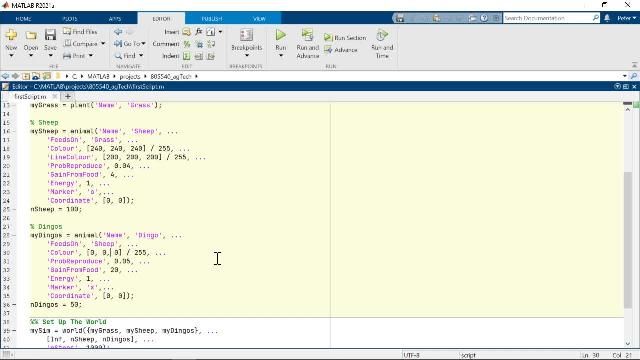Click the increase indent icon
Image resolution: width=640 pixels, height=360 pixels.
pyautogui.click(x=199, y=56)
